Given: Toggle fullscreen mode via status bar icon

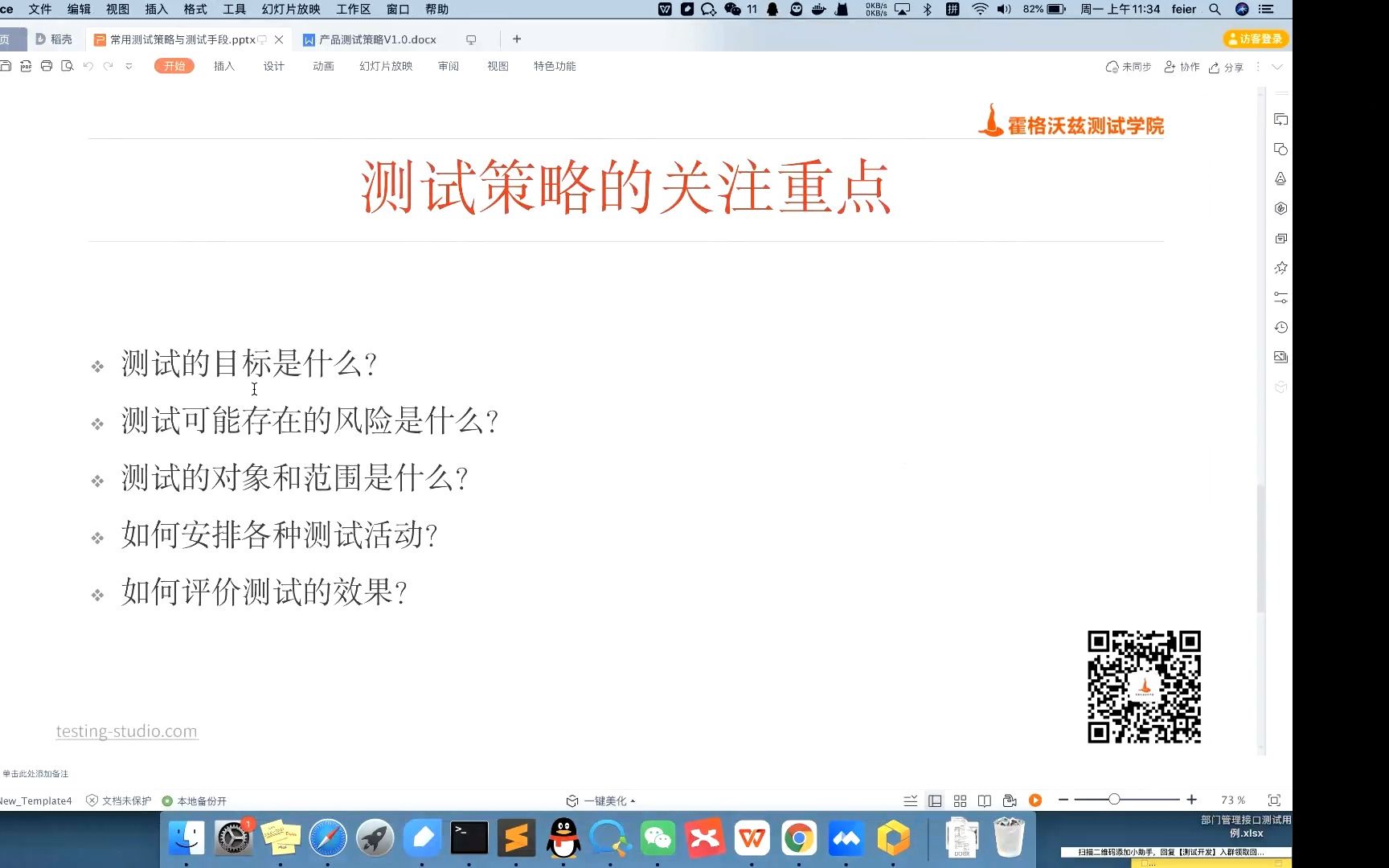Looking at the screenshot, I should point(1274,800).
